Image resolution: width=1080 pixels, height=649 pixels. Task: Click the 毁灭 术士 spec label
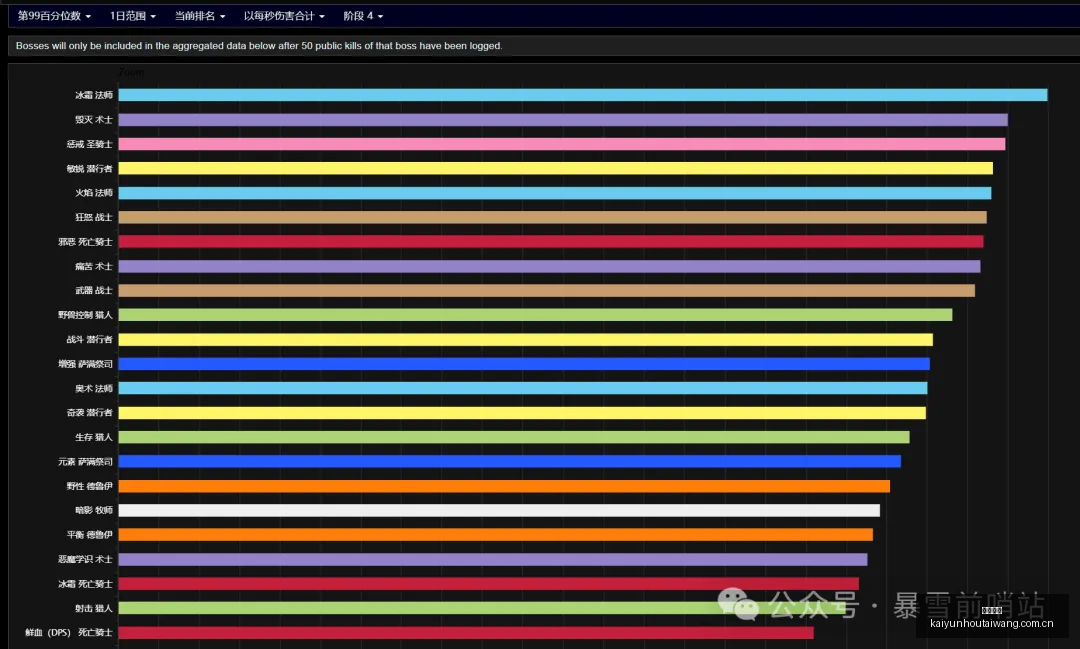point(94,120)
